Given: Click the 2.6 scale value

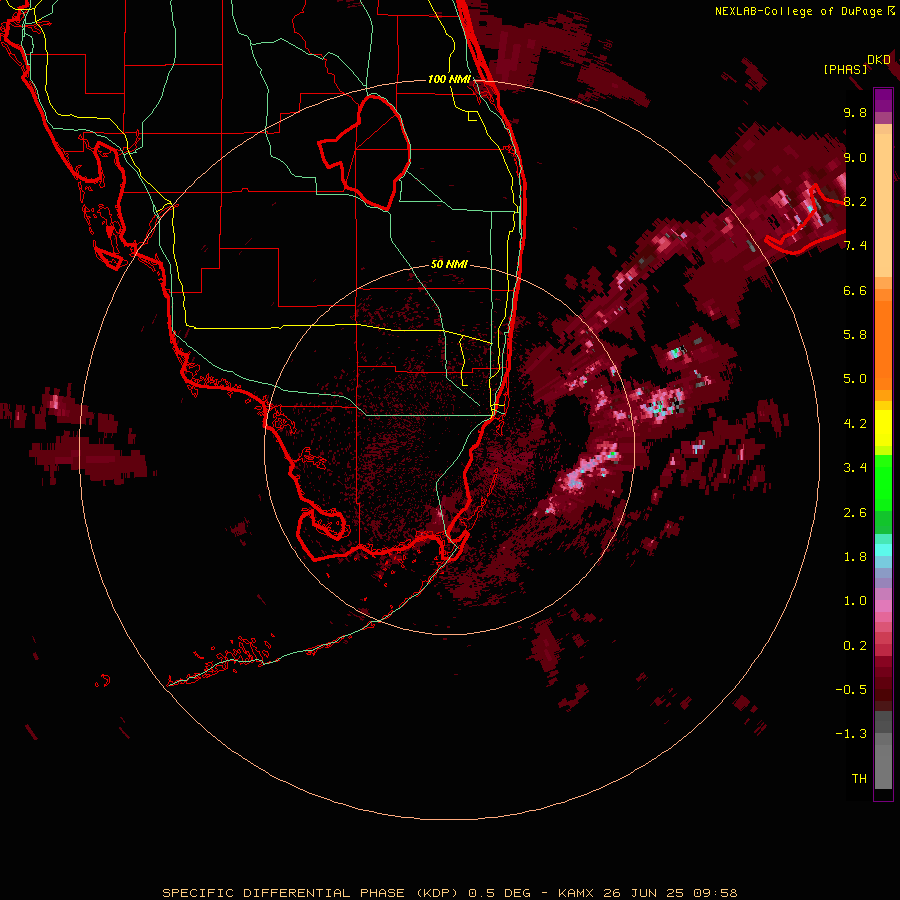Looking at the screenshot, I should [855, 513].
